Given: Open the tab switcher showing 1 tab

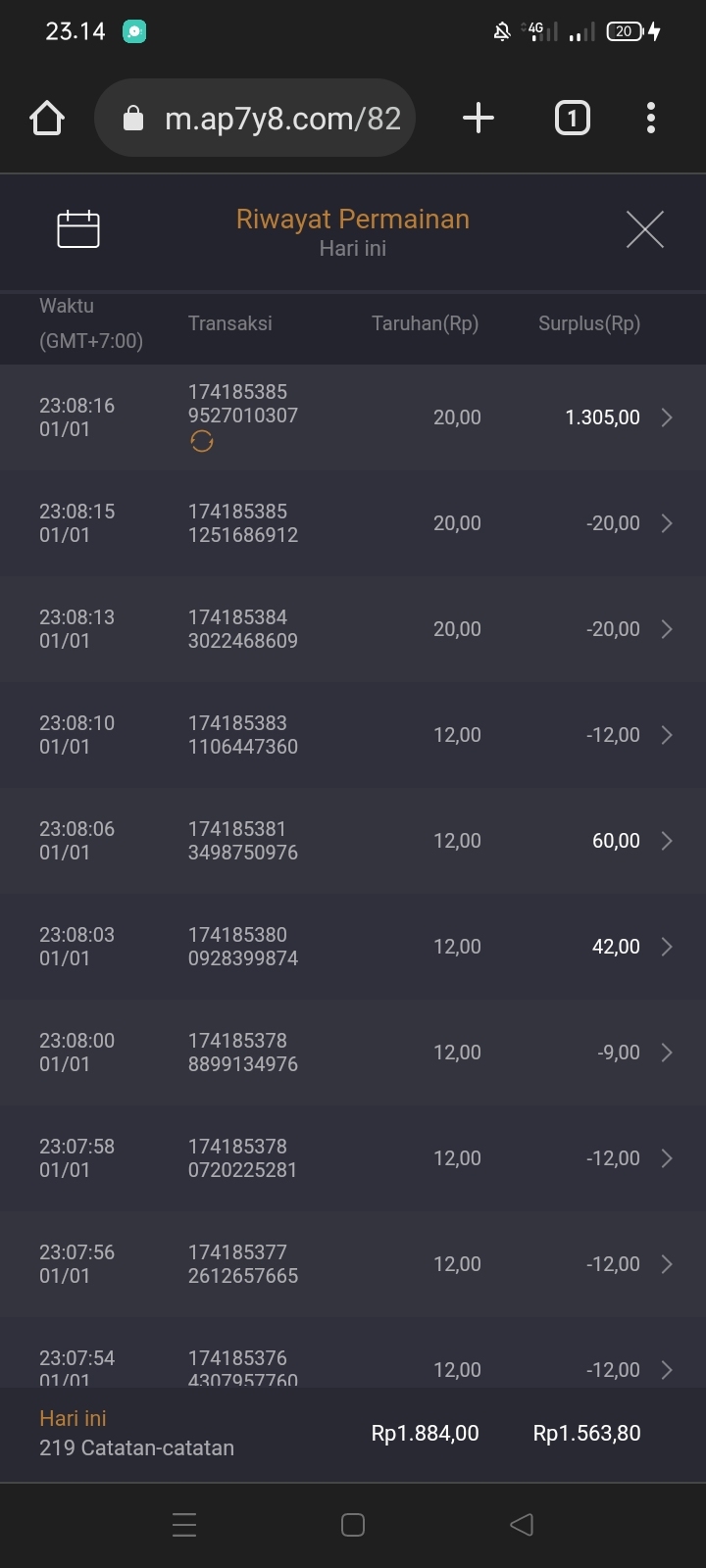Looking at the screenshot, I should [573, 119].
